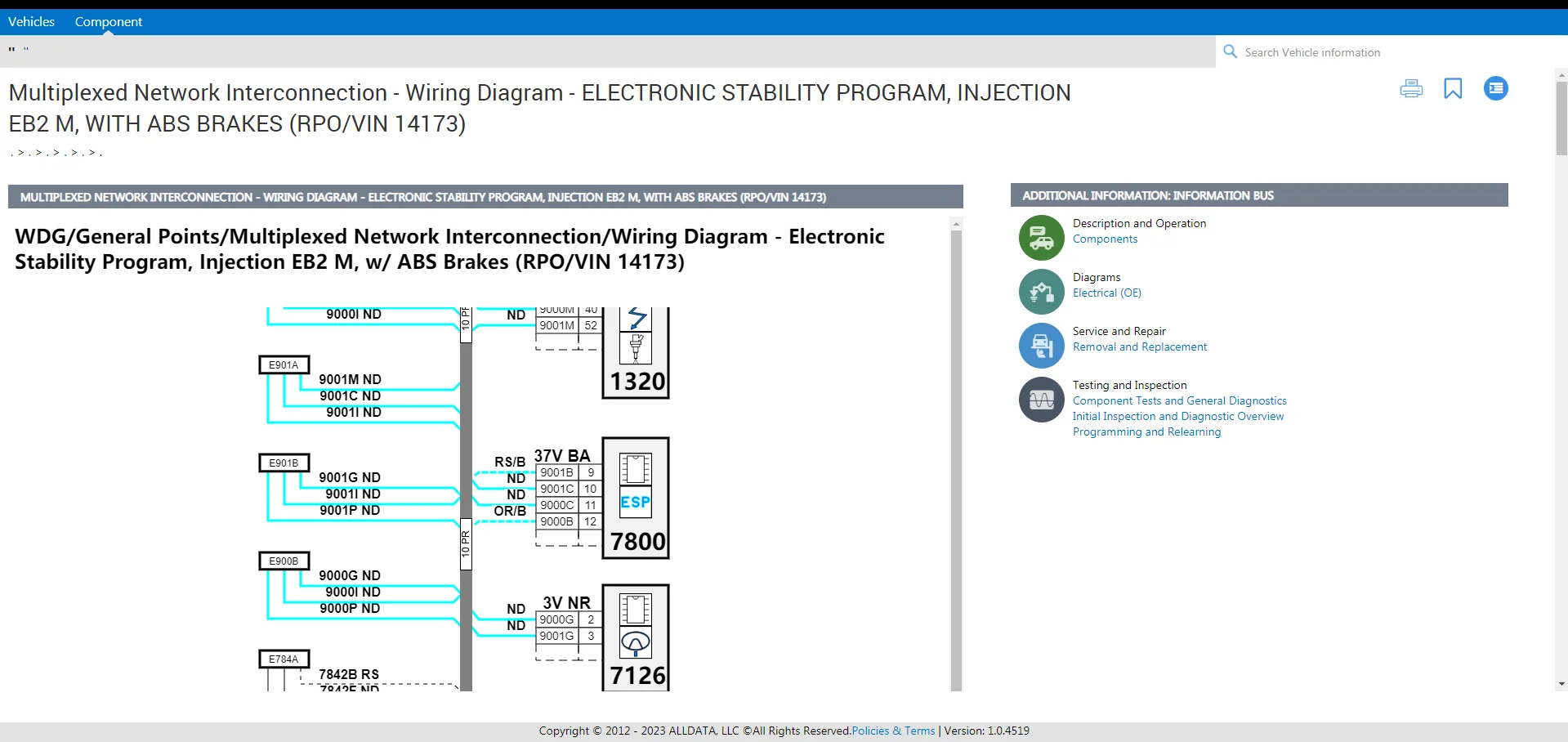Open Component Tests and General Diagnostics
The image size is (1568, 742).
(1180, 400)
